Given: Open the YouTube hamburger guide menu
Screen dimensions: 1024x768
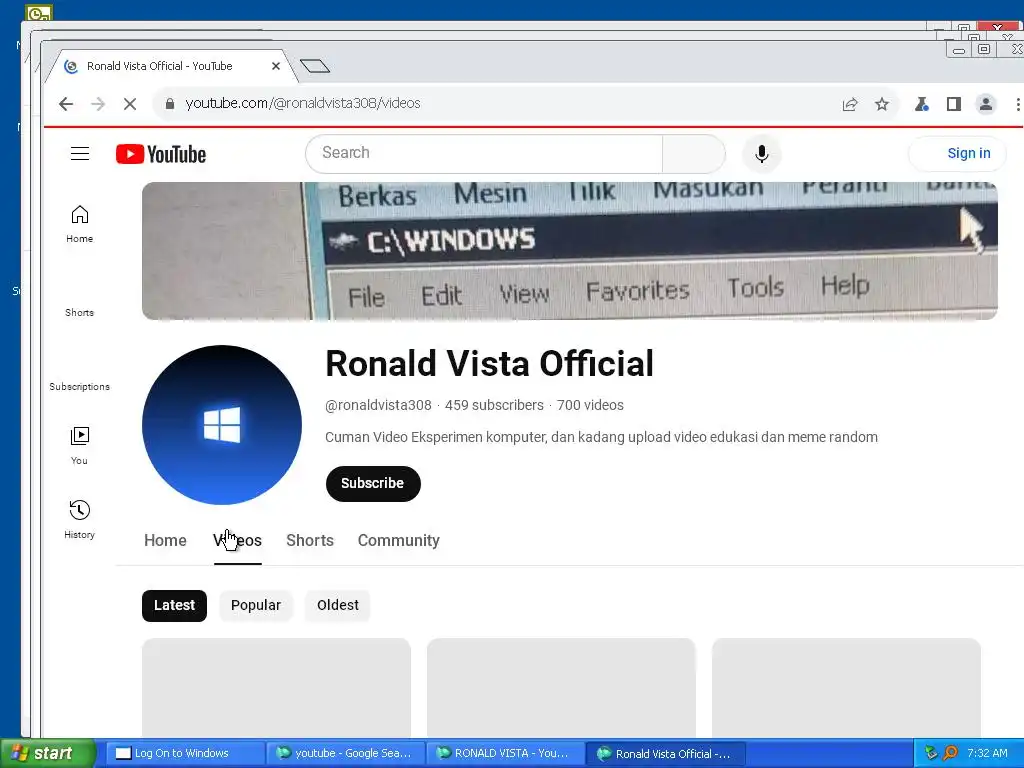Looking at the screenshot, I should point(80,154).
